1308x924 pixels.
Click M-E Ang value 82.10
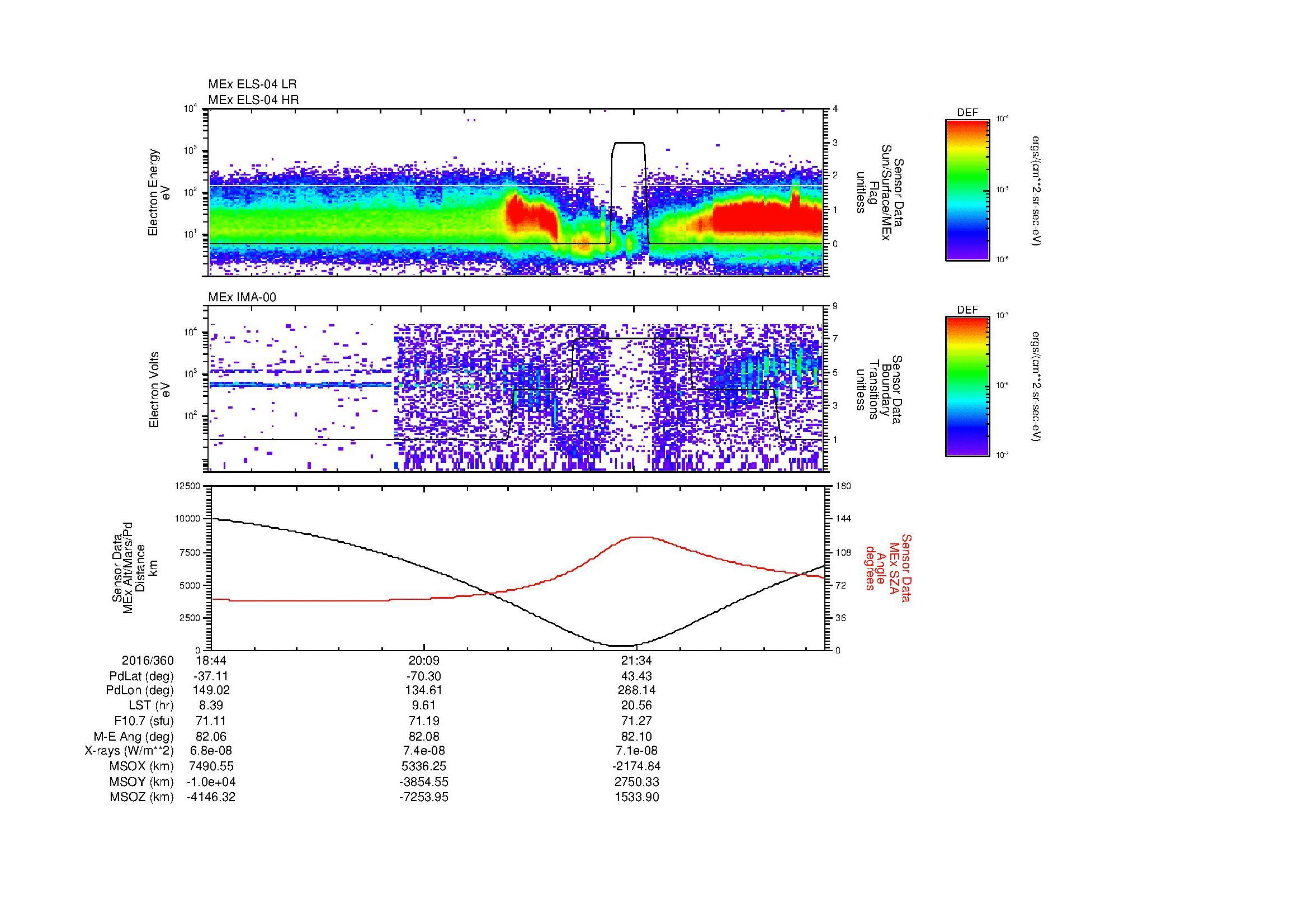(637, 736)
